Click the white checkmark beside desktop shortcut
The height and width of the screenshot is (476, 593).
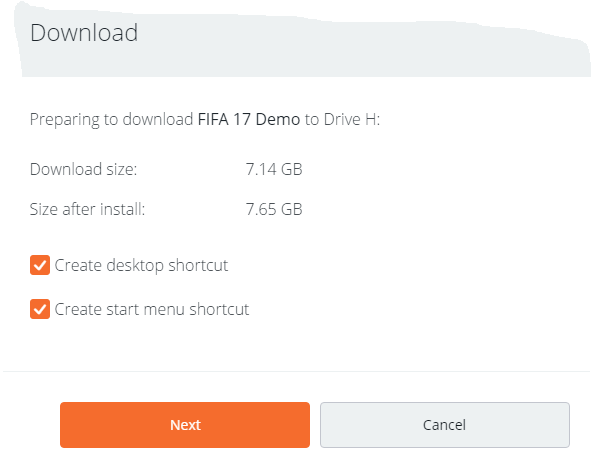(x=40, y=265)
